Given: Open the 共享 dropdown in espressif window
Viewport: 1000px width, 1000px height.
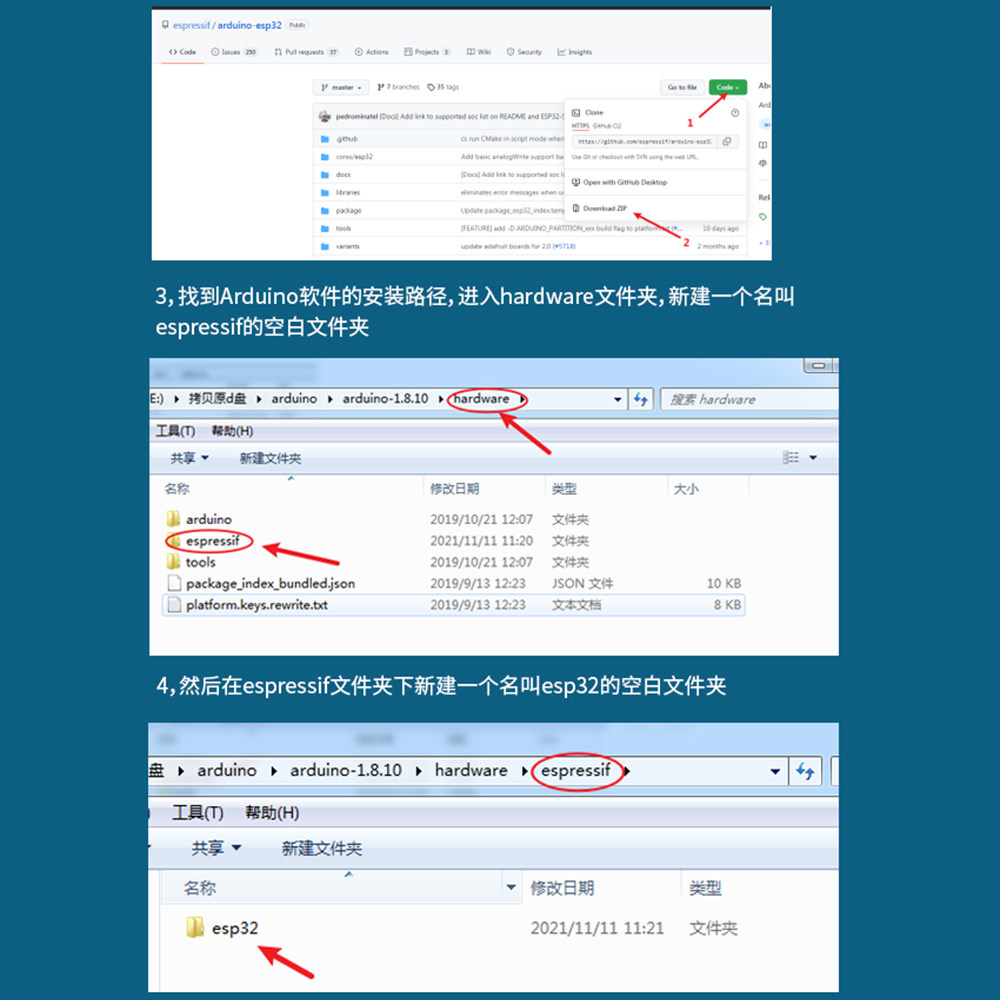Looking at the screenshot, I should pos(216,848).
